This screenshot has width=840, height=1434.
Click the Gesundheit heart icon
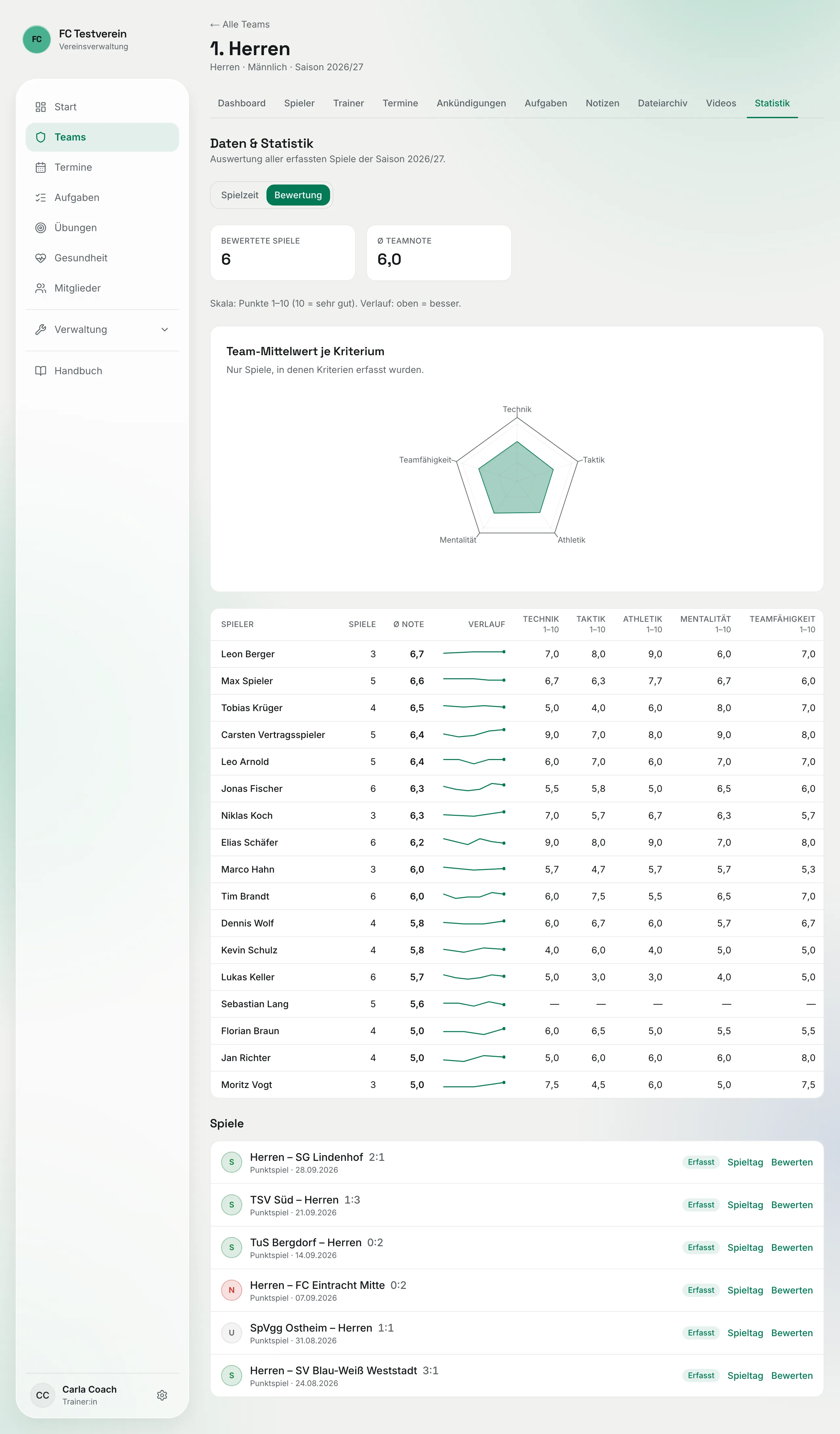[40, 258]
